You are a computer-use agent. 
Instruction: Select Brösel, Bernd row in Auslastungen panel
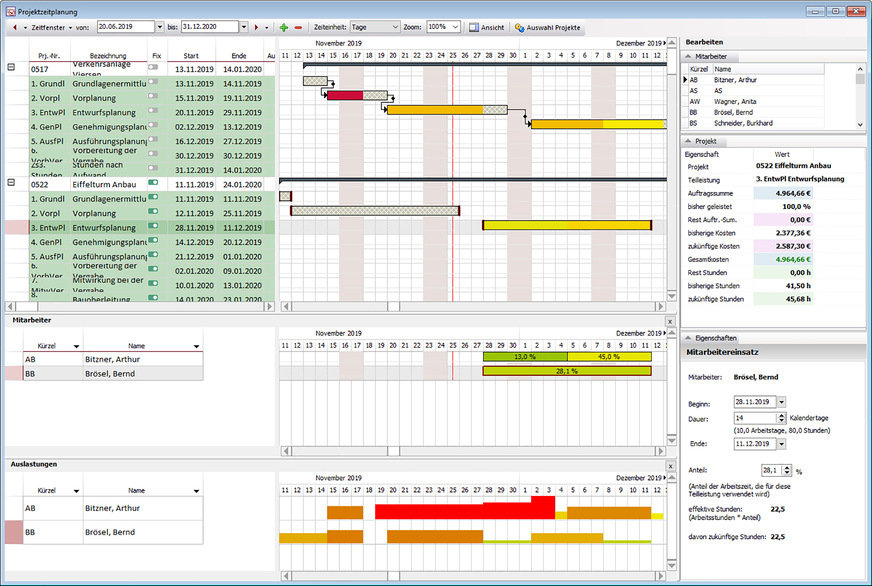pyautogui.click(x=113, y=532)
